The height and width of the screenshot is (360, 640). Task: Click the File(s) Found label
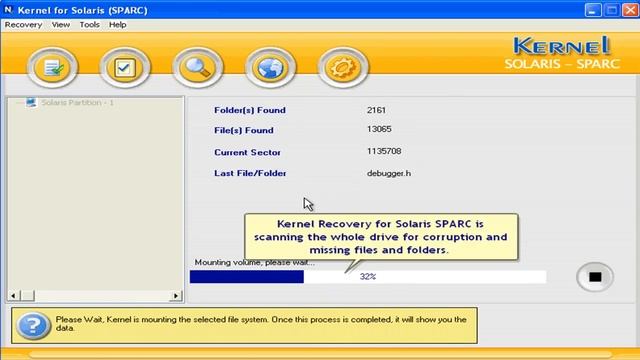pos(244,131)
